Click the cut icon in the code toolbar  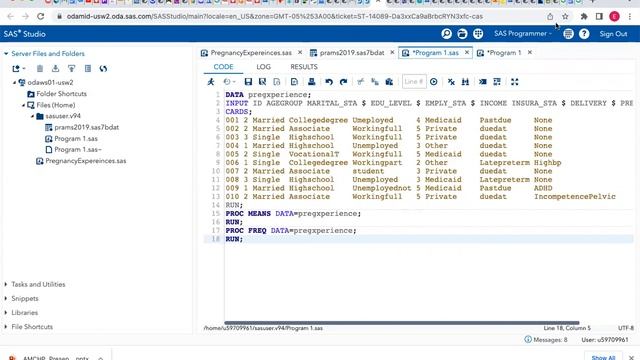(360, 82)
